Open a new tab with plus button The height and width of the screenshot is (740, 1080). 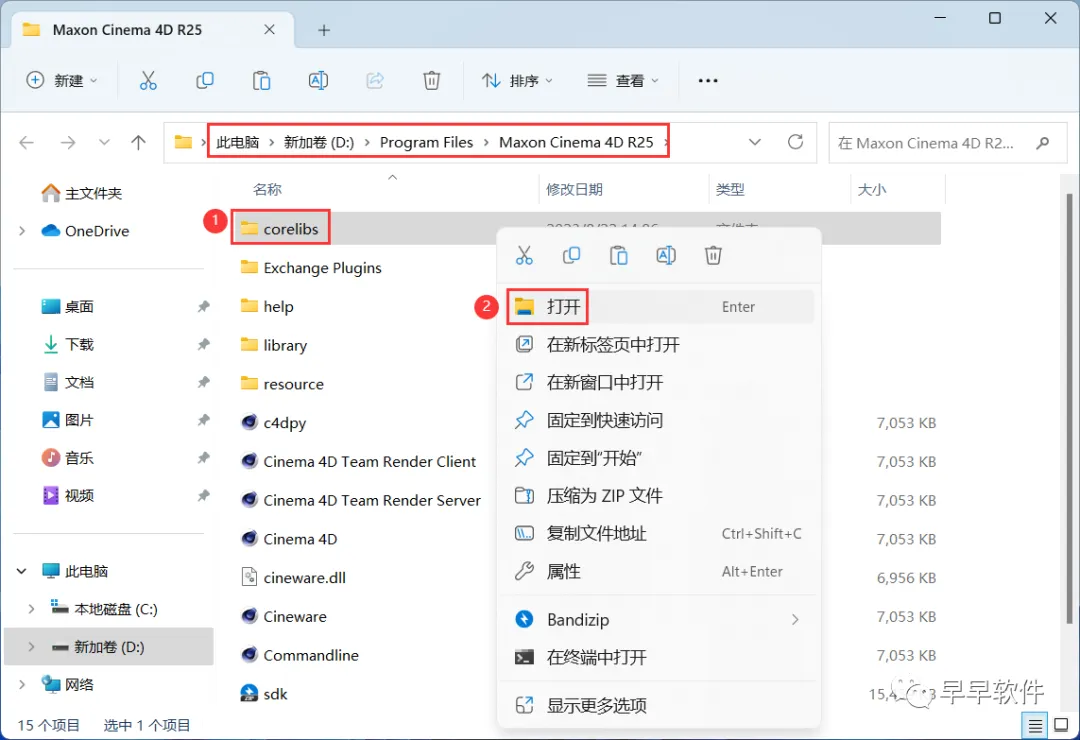324,30
